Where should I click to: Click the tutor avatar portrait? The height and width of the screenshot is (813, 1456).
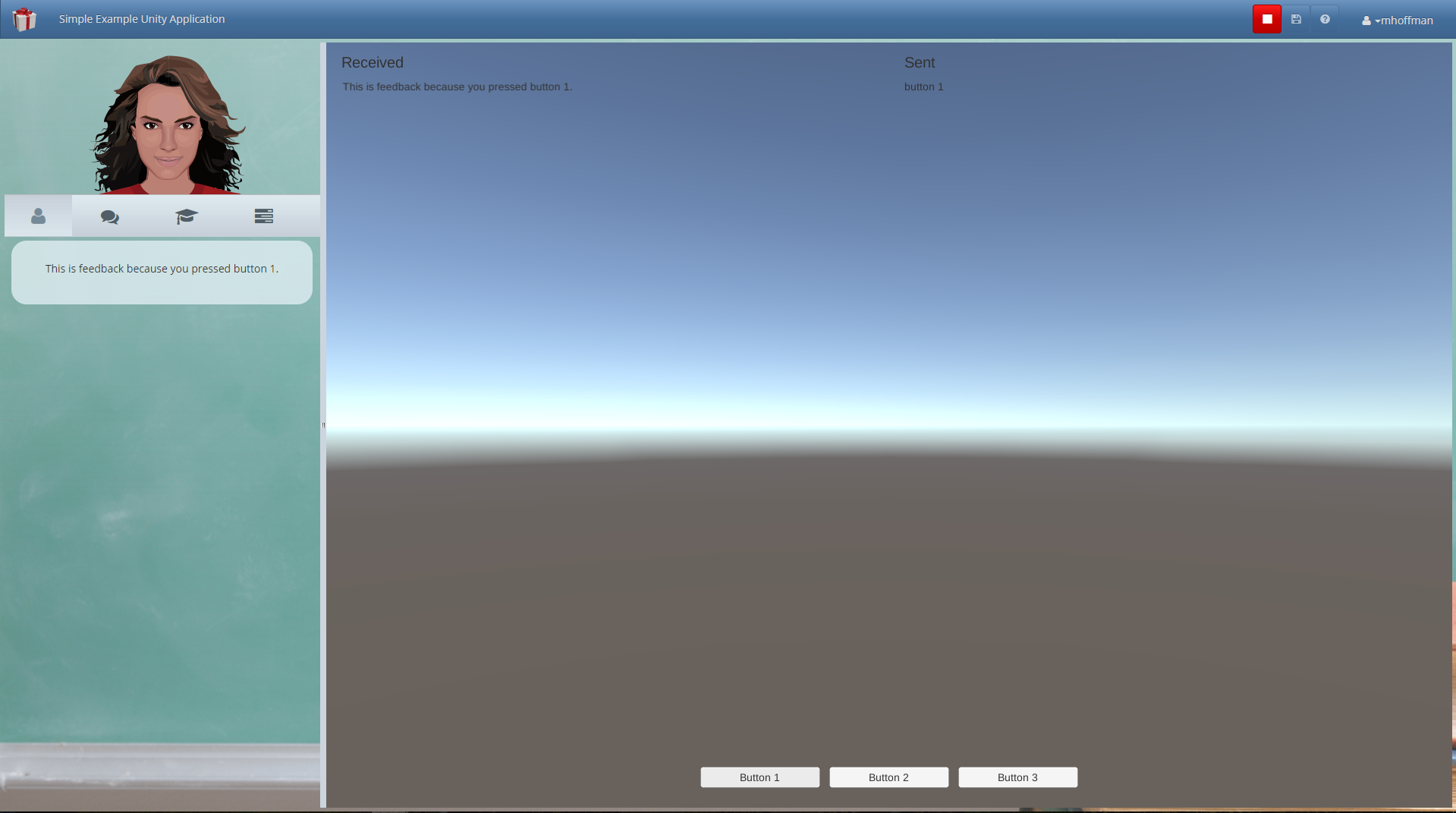pos(168,124)
